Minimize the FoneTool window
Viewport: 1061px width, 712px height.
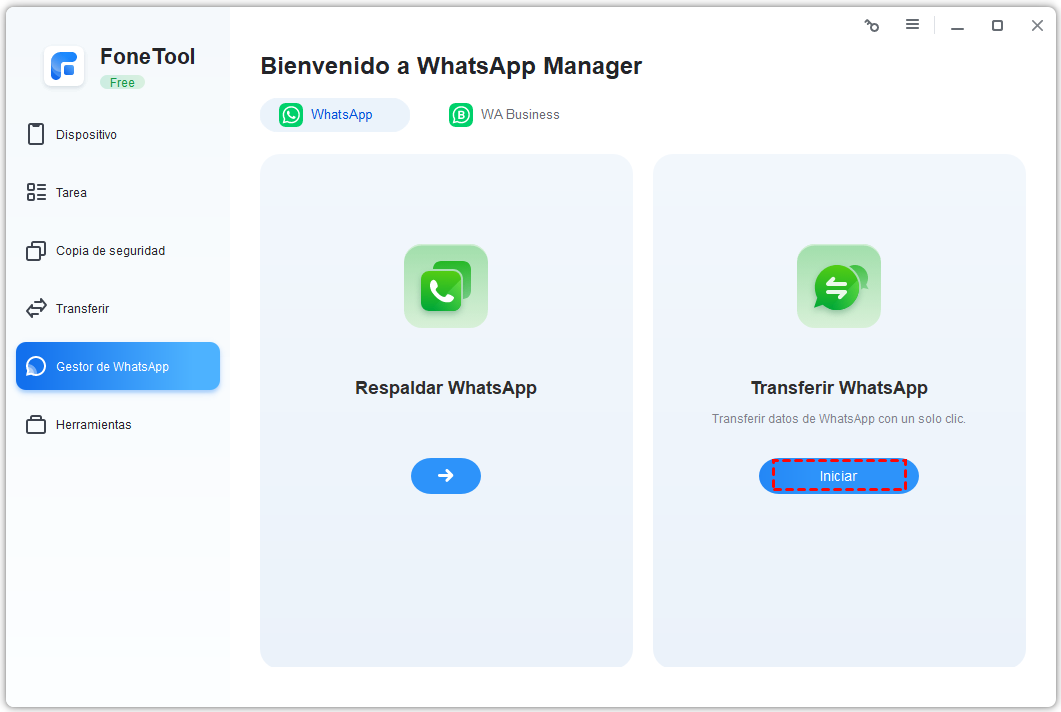pyautogui.click(x=957, y=26)
